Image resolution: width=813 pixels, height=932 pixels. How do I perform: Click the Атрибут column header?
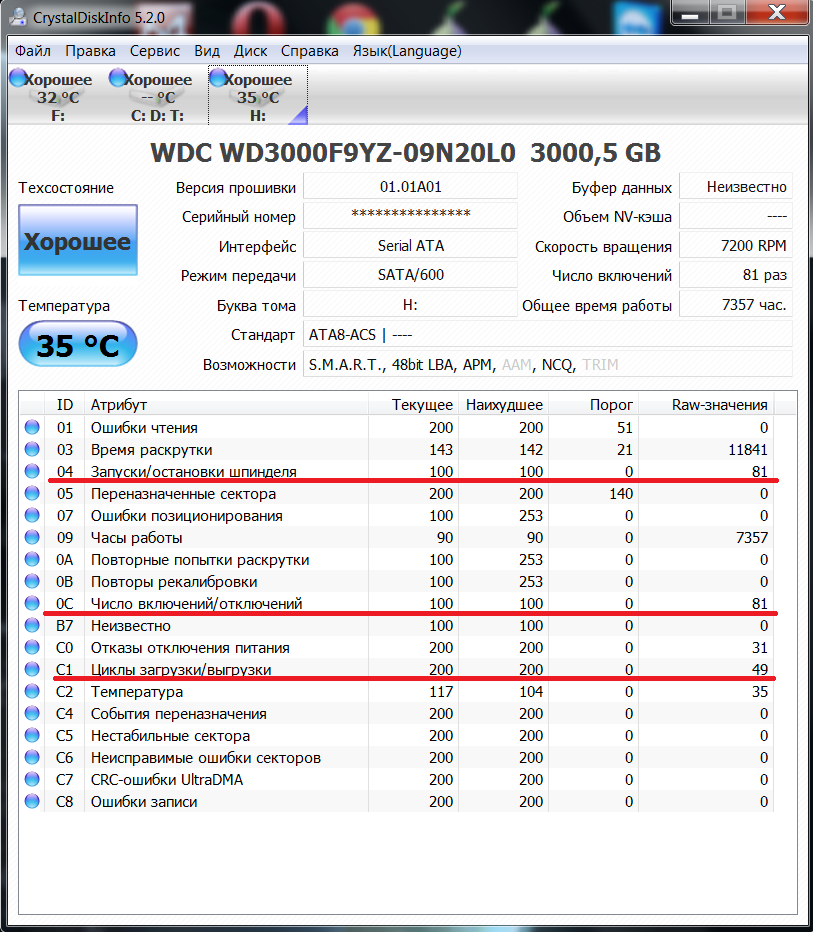pyautogui.click(x=226, y=405)
